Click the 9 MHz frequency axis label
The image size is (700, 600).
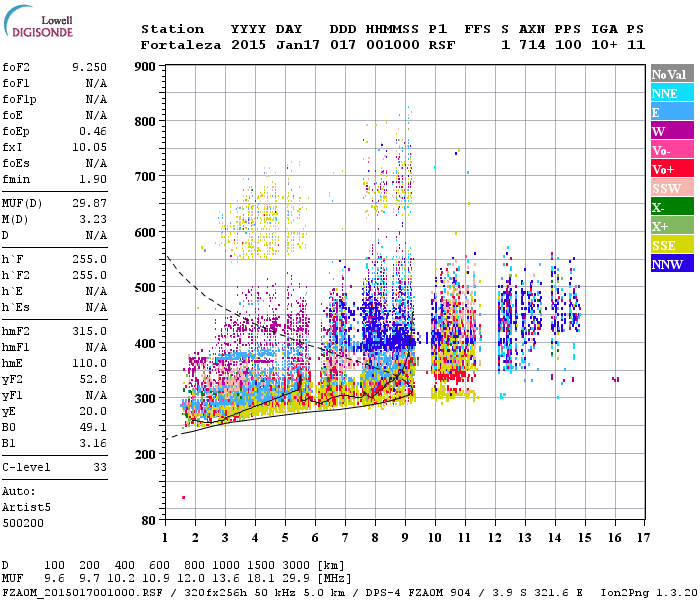[x=405, y=538]
